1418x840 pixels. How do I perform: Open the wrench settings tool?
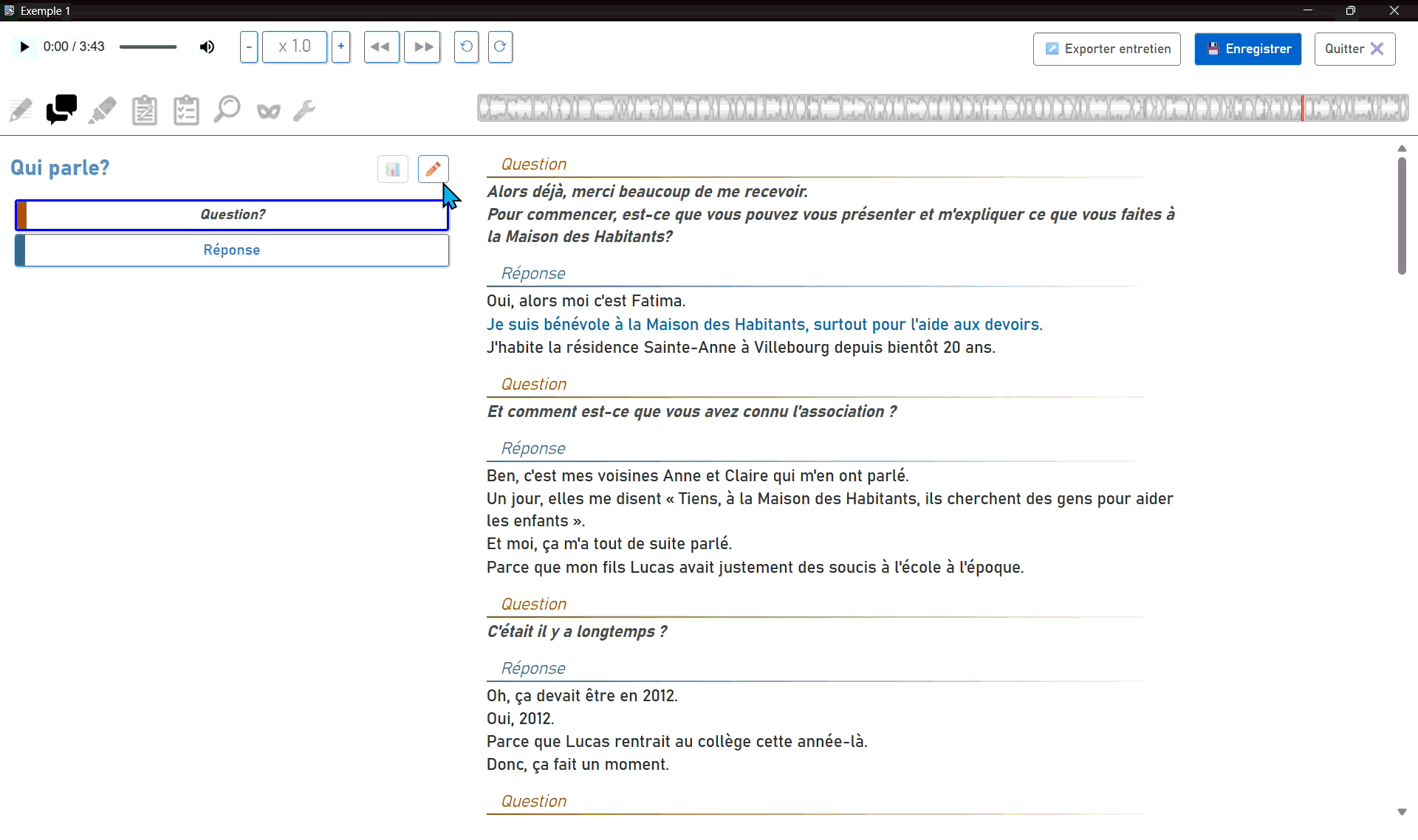coord(304,111)
